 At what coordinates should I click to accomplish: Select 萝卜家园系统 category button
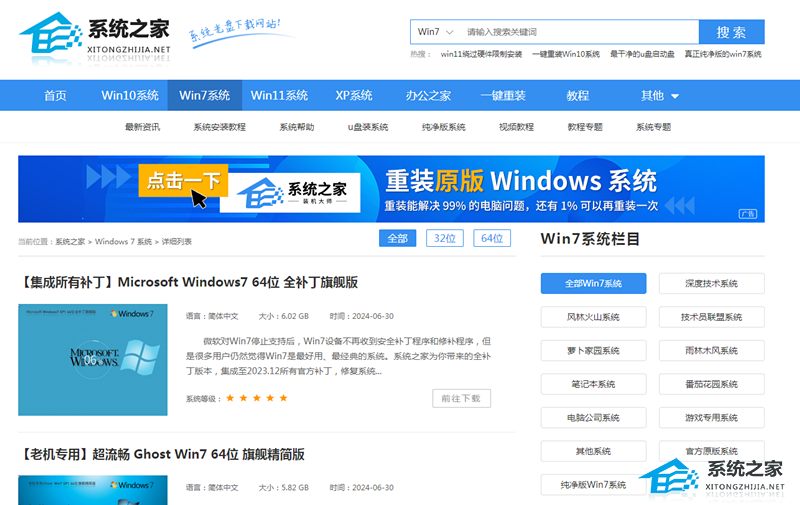pyautogui.click(x=593, y=351)
